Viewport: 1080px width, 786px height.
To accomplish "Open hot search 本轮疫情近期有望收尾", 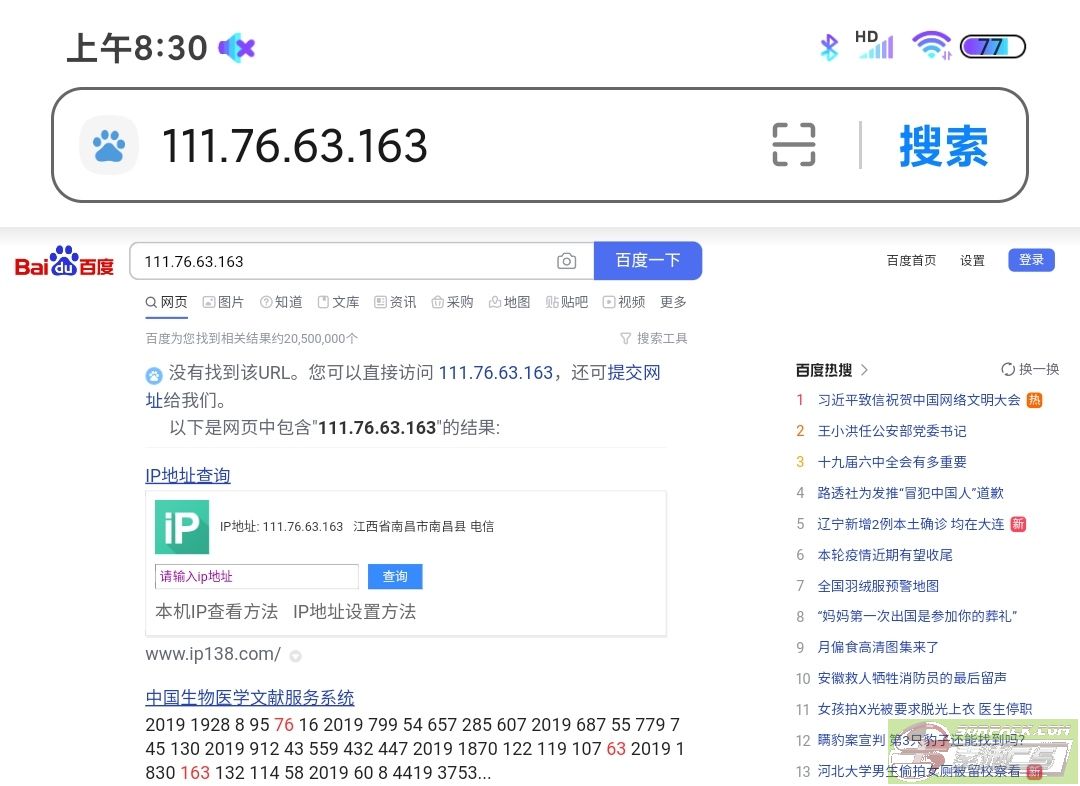I will tap(885, 555).
